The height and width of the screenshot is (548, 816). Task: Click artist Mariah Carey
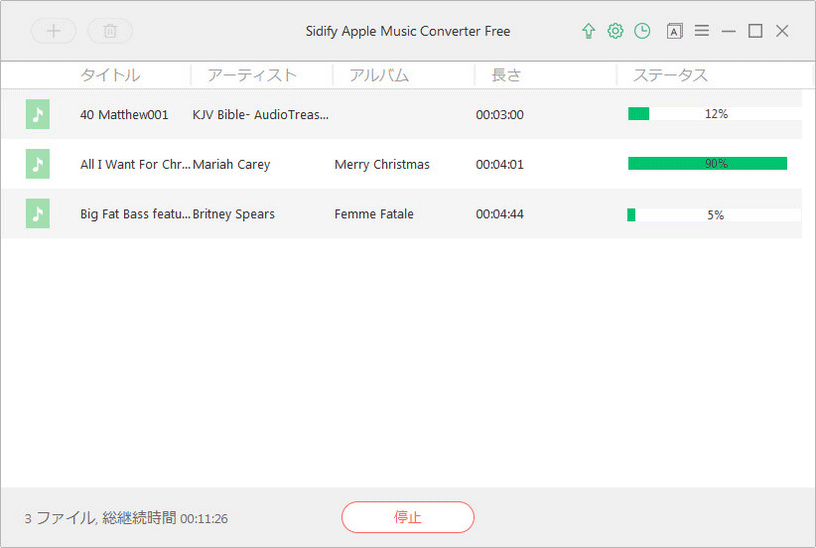point(231,164)
